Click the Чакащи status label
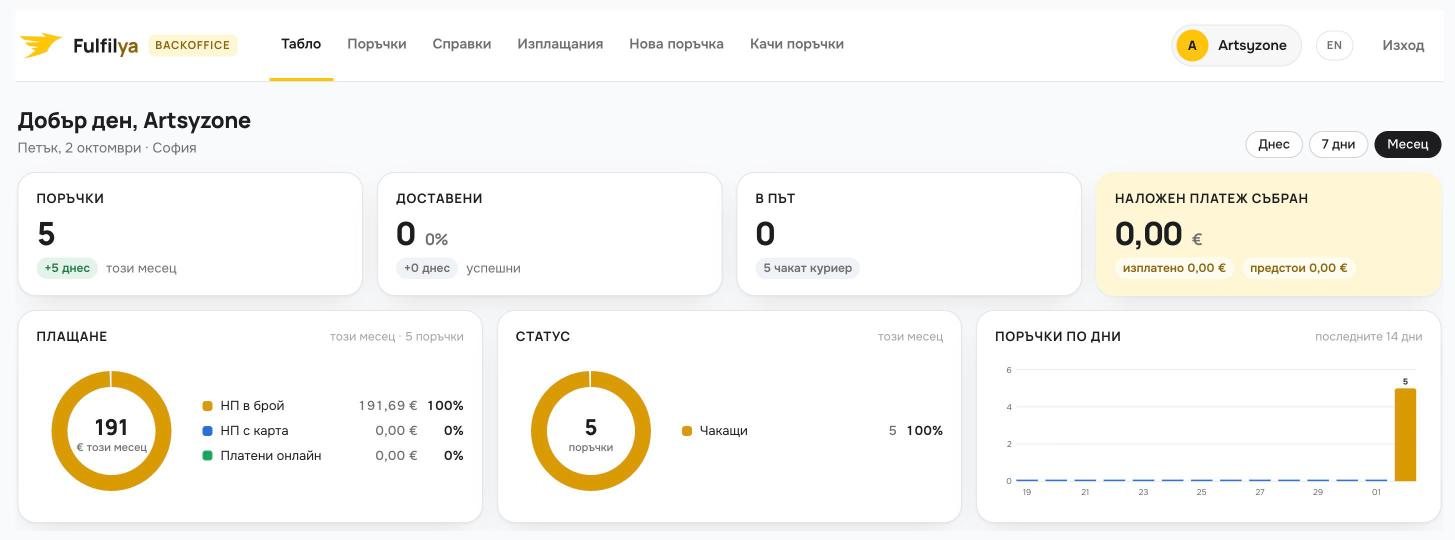 (724, 431)
